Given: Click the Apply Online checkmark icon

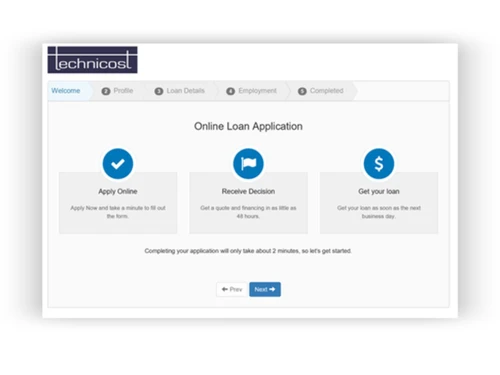Looking at the screenshot, I should [118, 164].
